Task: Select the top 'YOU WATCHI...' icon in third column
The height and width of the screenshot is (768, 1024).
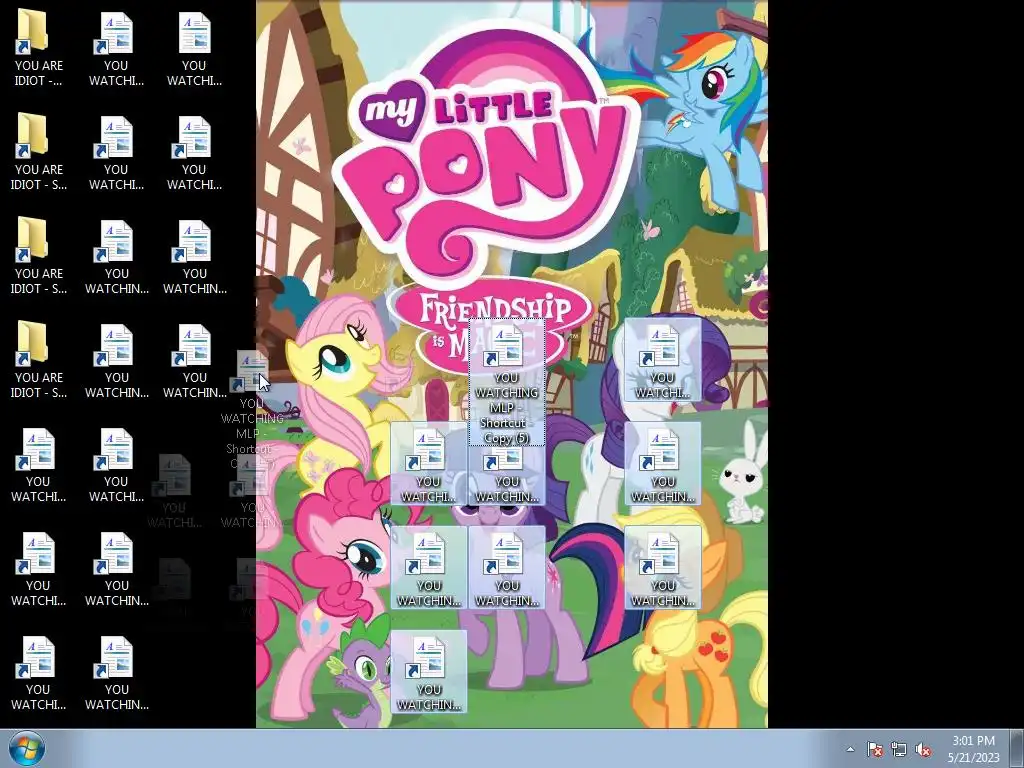Action: (194, 48)
